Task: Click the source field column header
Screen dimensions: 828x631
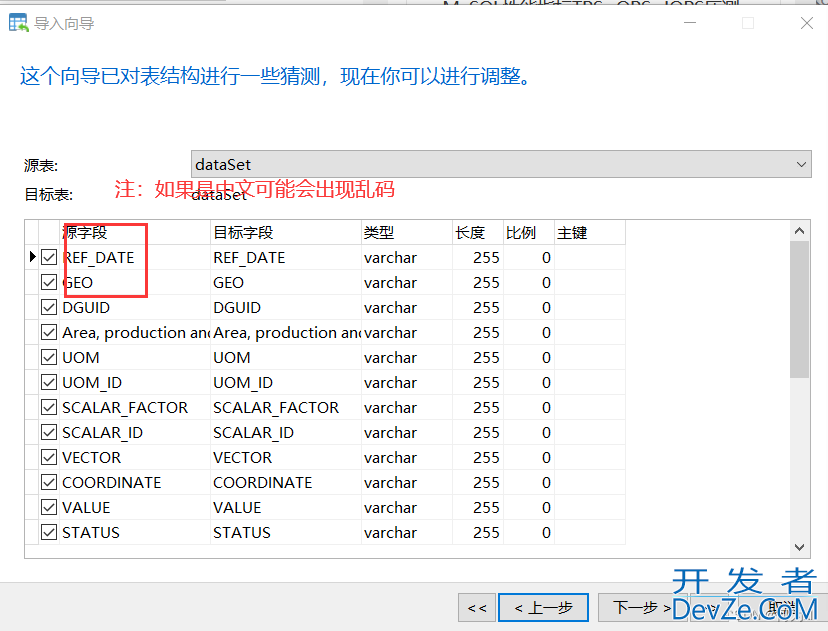Action: point(135,232)
